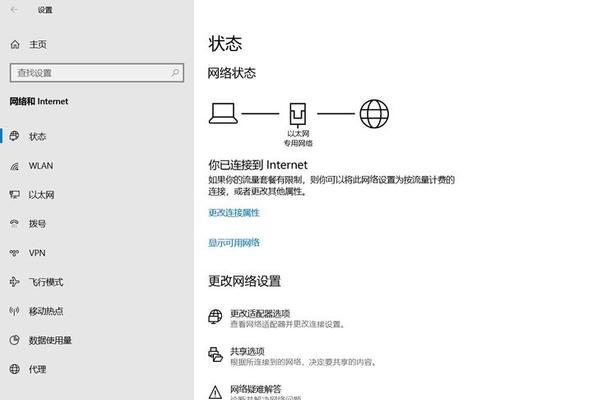Select the 代理 globe icon in the sidebar

click(14, 369)
